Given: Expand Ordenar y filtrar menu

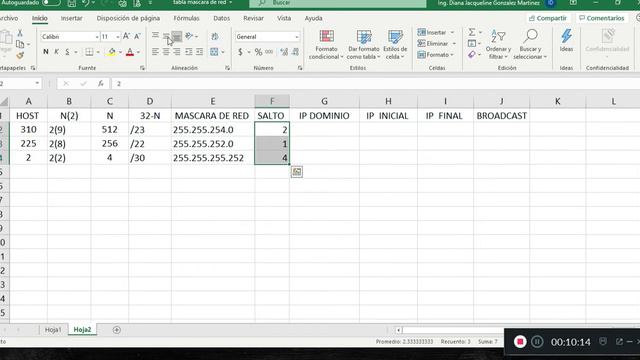Looking at the screenshot, I should pos(498,45).
